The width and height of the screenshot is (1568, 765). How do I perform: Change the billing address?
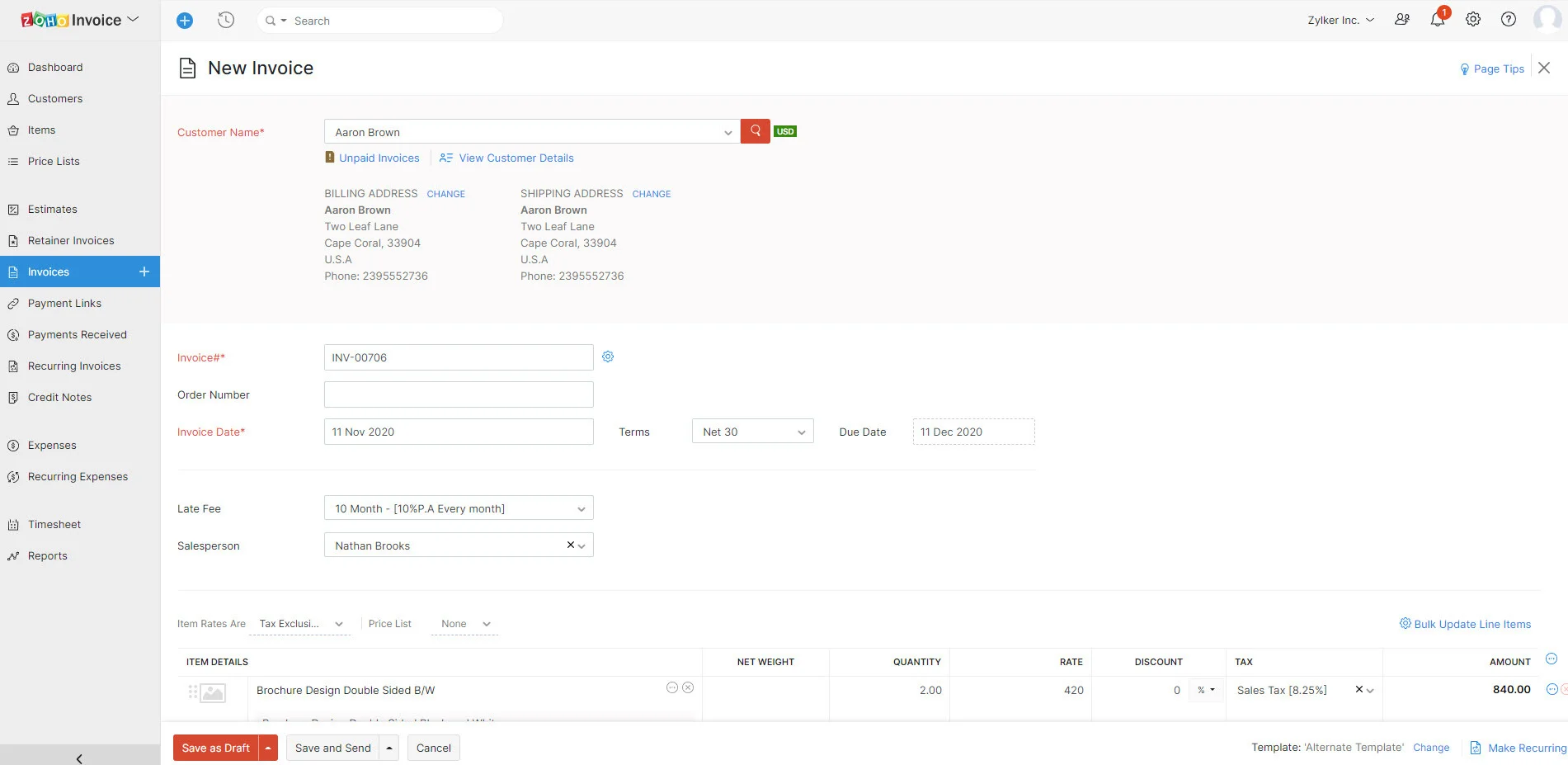pos(446,194)
